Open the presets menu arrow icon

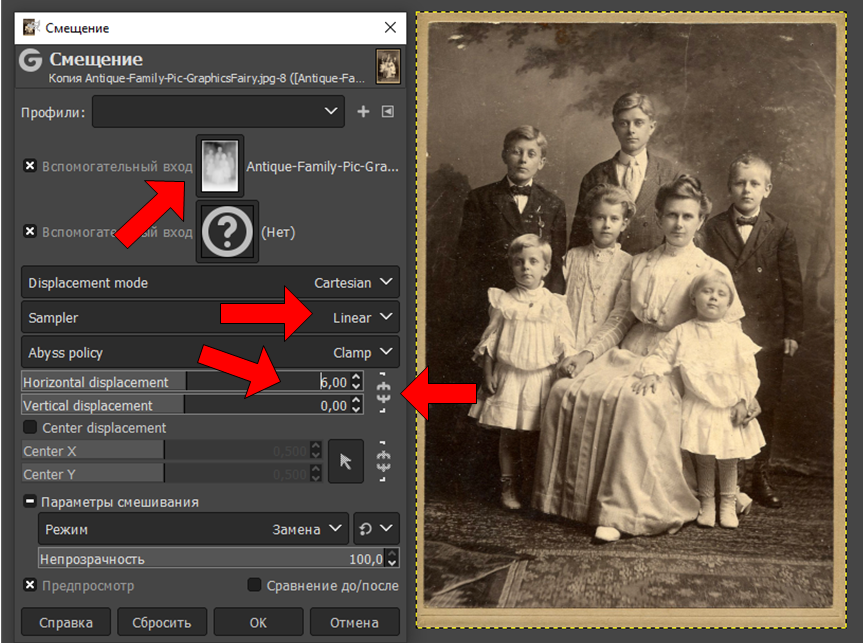387,112
